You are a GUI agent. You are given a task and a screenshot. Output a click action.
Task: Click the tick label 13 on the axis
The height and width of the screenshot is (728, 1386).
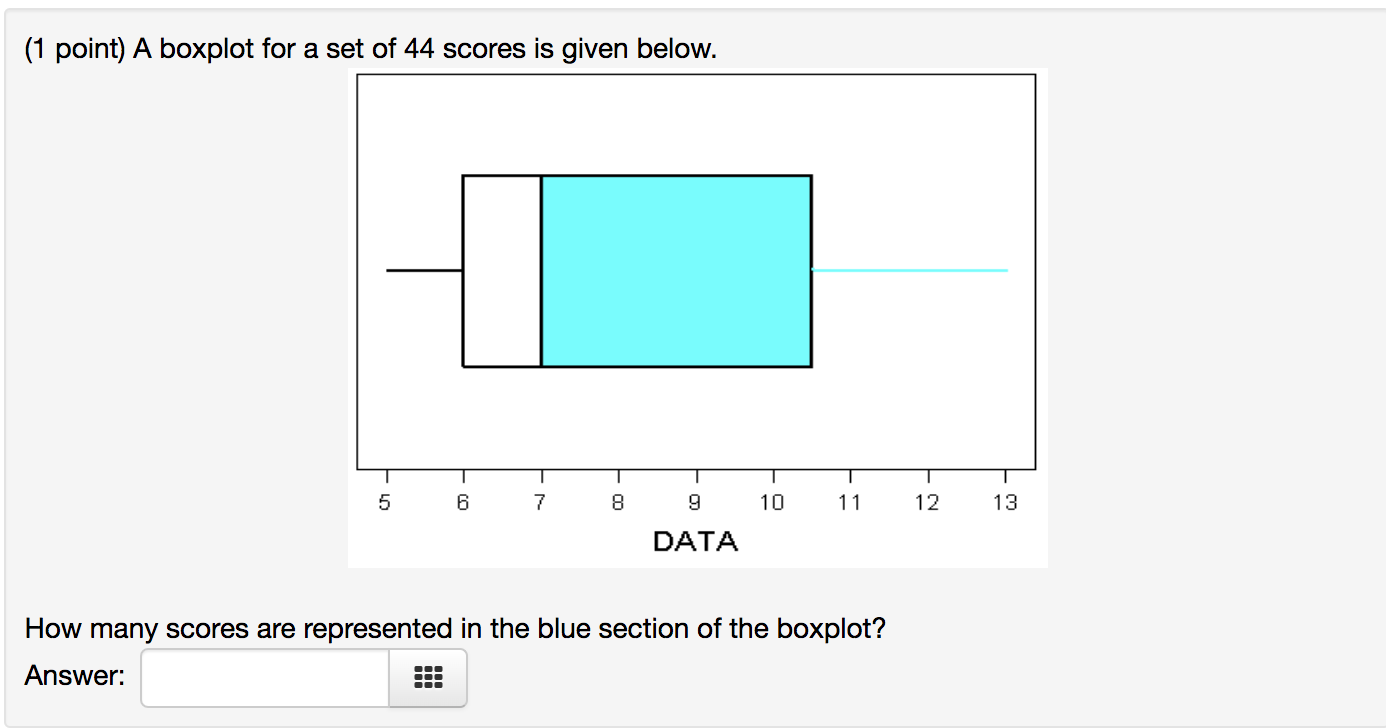point(1004,503)
